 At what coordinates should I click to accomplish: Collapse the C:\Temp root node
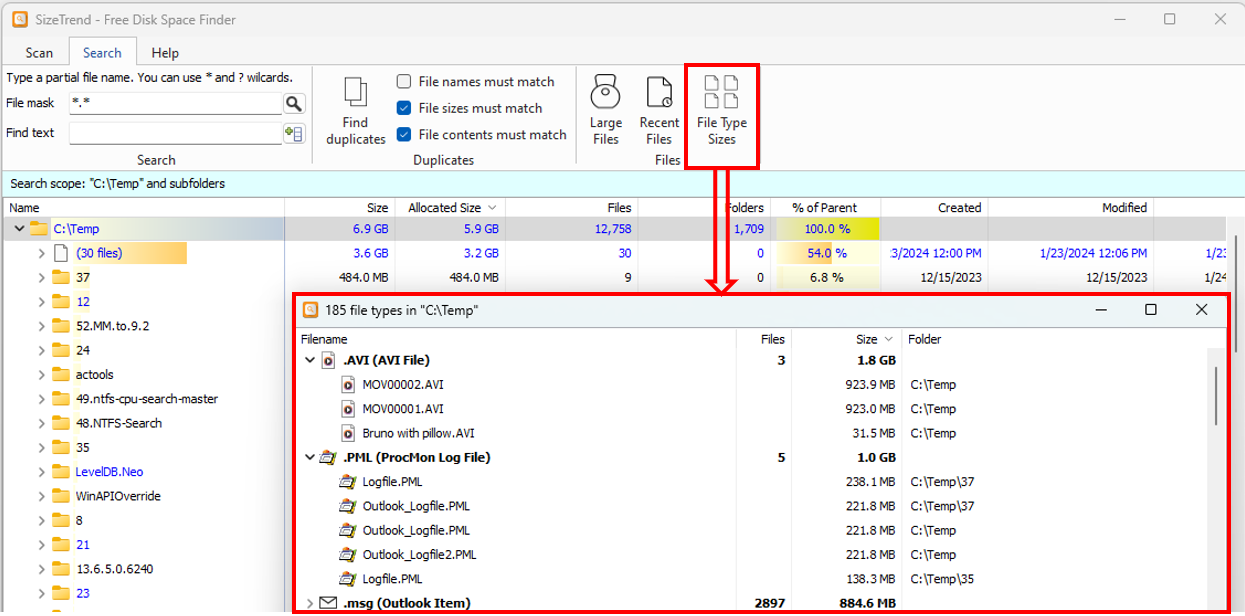(x=18, y=229)
